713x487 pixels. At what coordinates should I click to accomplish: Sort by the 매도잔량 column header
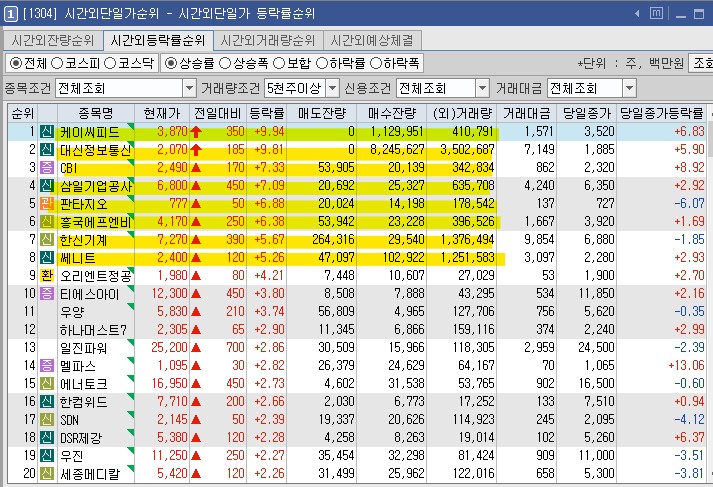(322, 113)
